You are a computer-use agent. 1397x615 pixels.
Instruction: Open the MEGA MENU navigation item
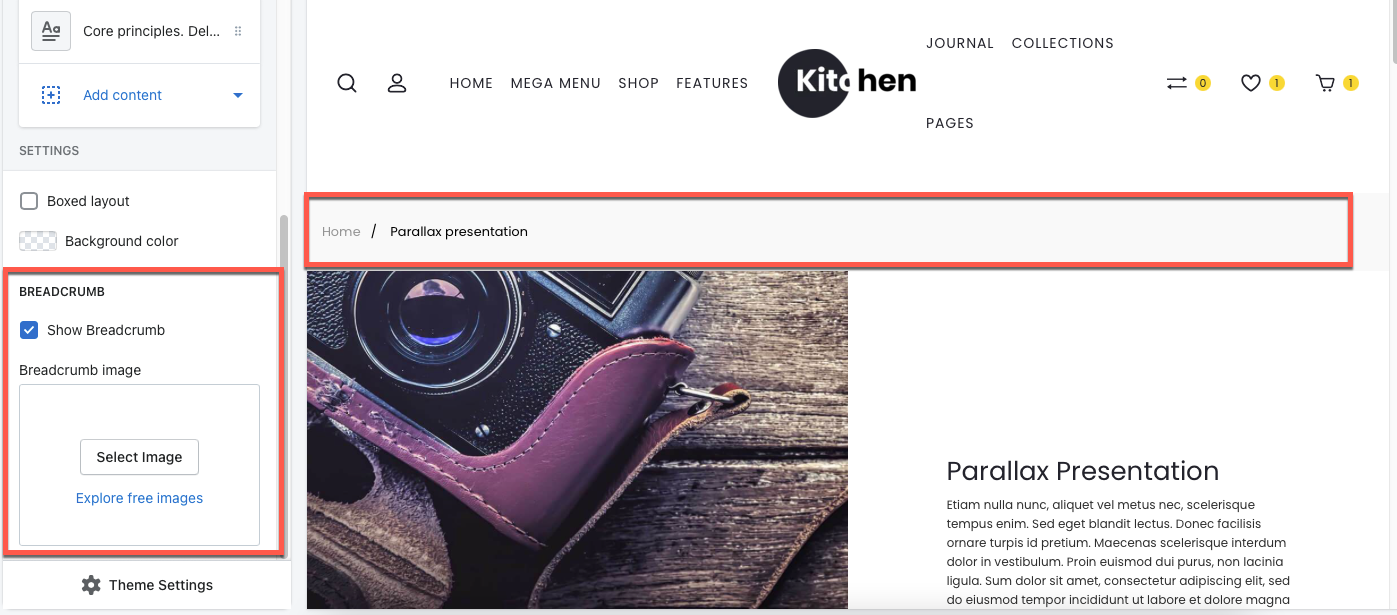pyautogui.click(x=556, y=83)
